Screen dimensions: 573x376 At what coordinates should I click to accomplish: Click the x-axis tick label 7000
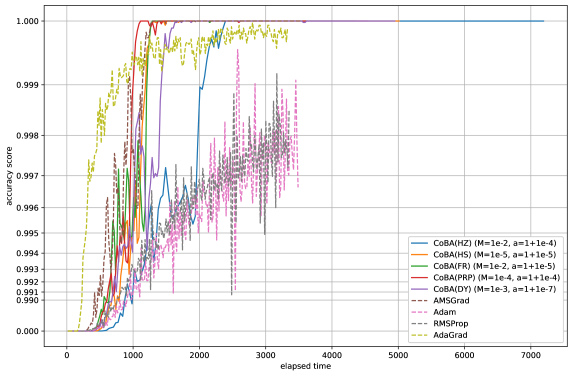[x=531, y=355]
